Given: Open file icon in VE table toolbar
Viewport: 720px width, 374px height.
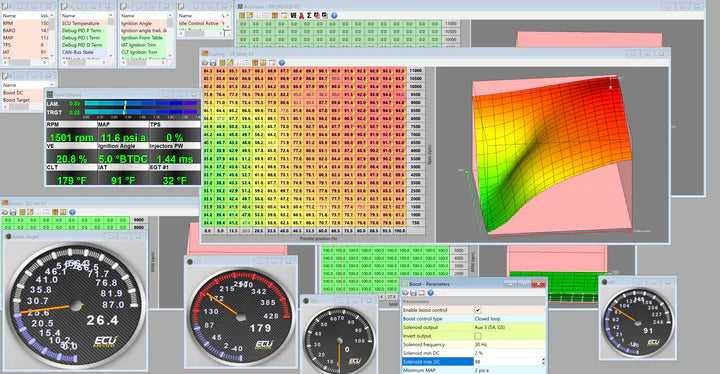Looking at the screenshot, I should coord(205,62).
